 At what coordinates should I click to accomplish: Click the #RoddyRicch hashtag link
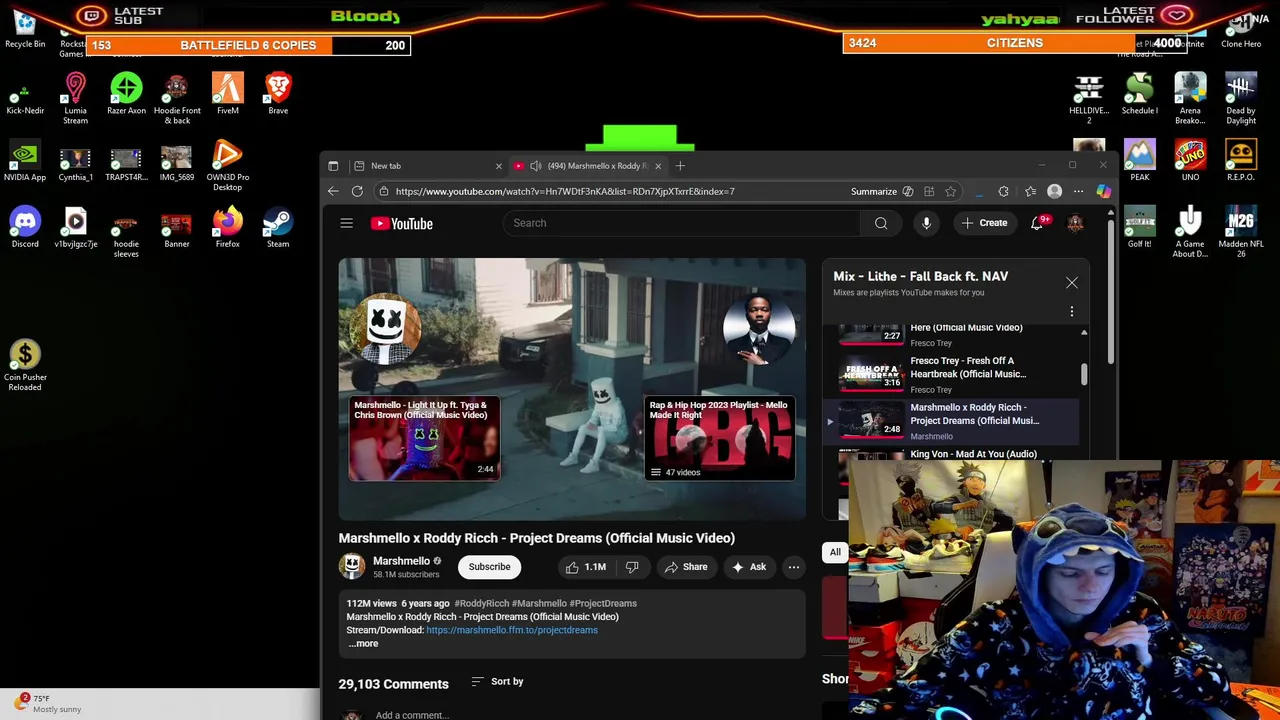(482, 603)
